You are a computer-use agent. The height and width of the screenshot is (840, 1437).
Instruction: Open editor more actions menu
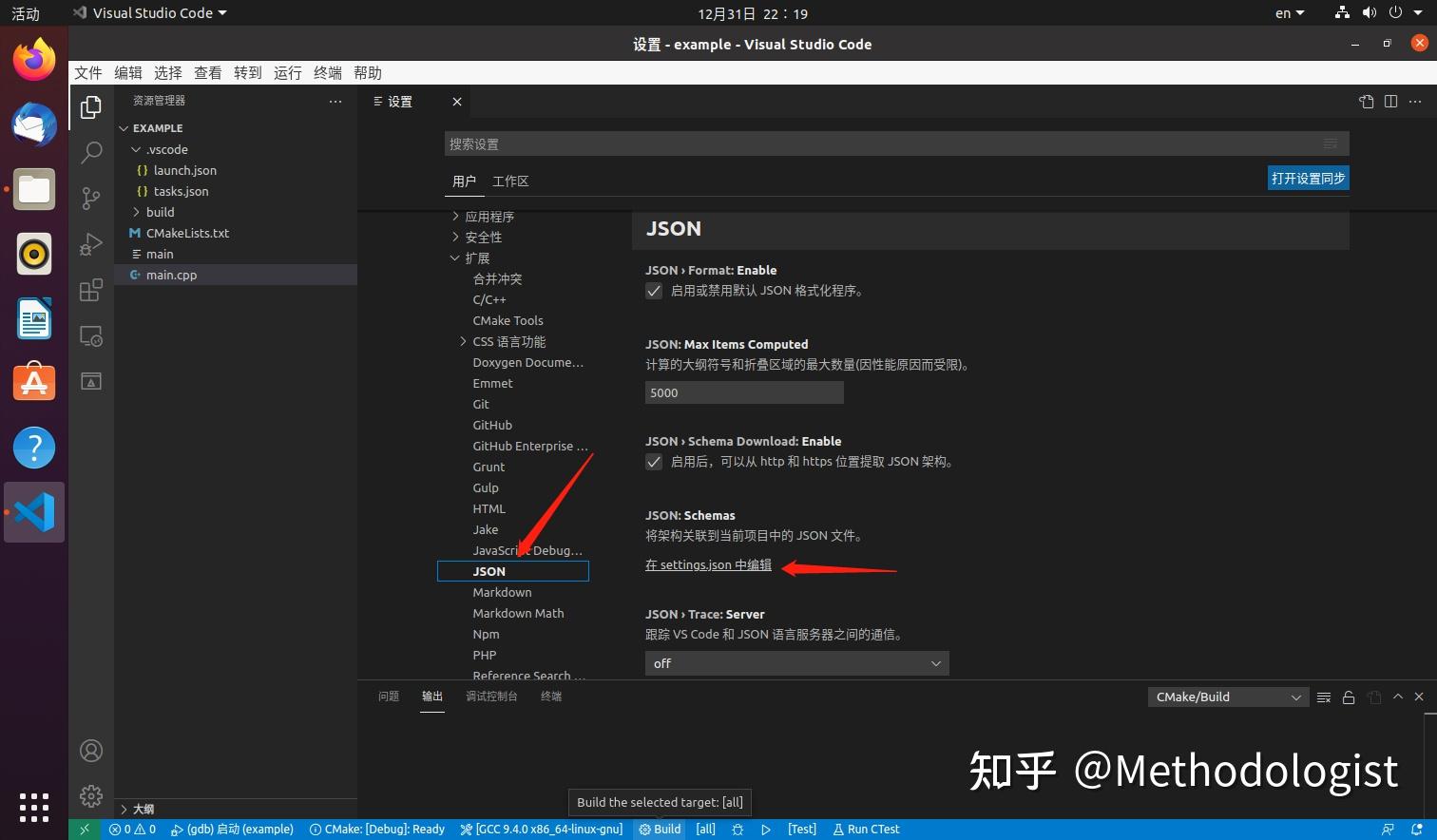pos(1415,102)
